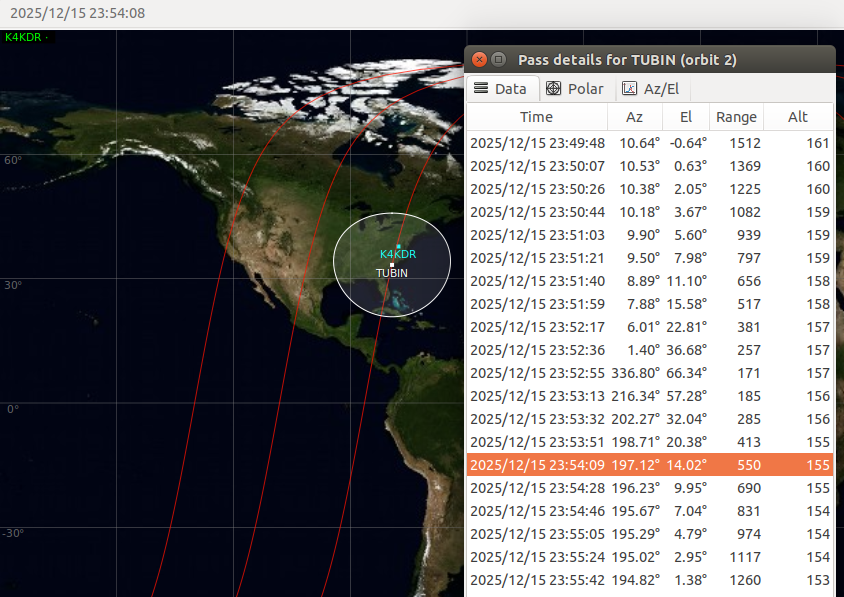Click the TUBIN satellite marker on map
The height and width of the screenshot is (597, 844).
[x=392, y=265]
